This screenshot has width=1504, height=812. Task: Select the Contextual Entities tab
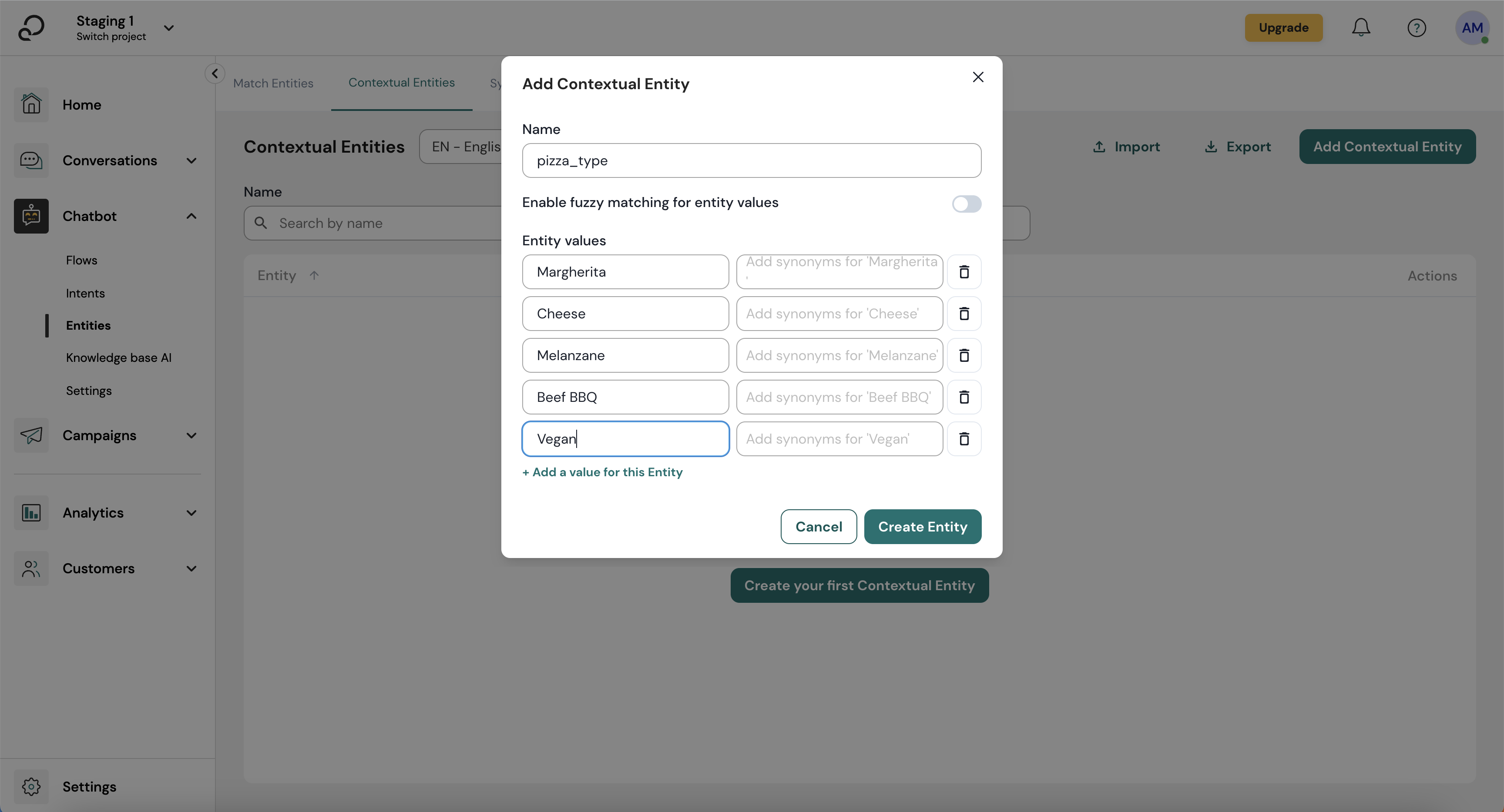[x=402, y=83]
